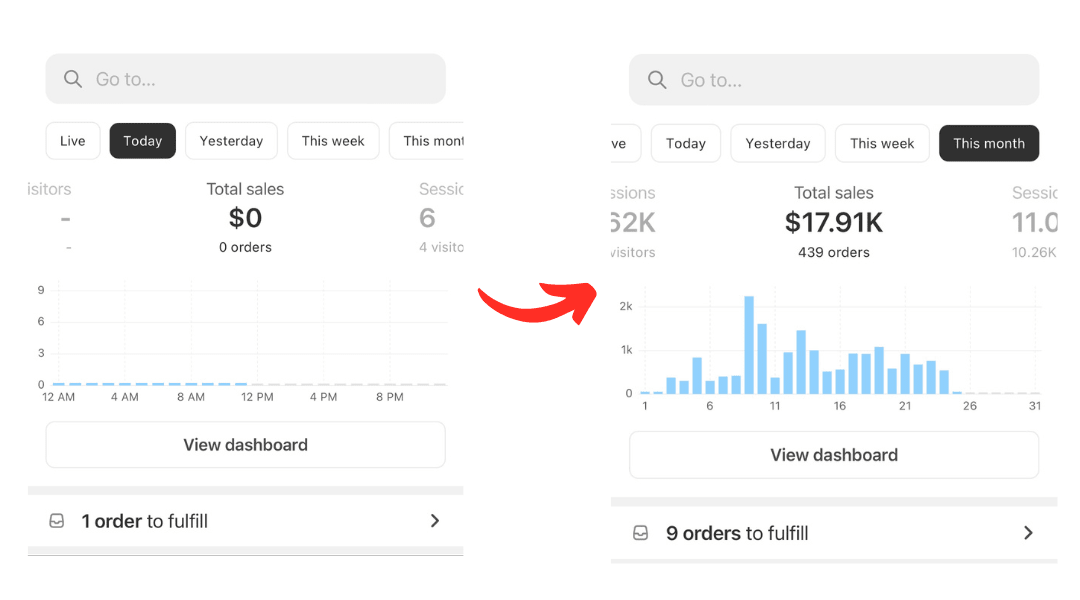The image size is (1080, 600).
Task: Focus the left Go to... search field
Action: point(260,79)
